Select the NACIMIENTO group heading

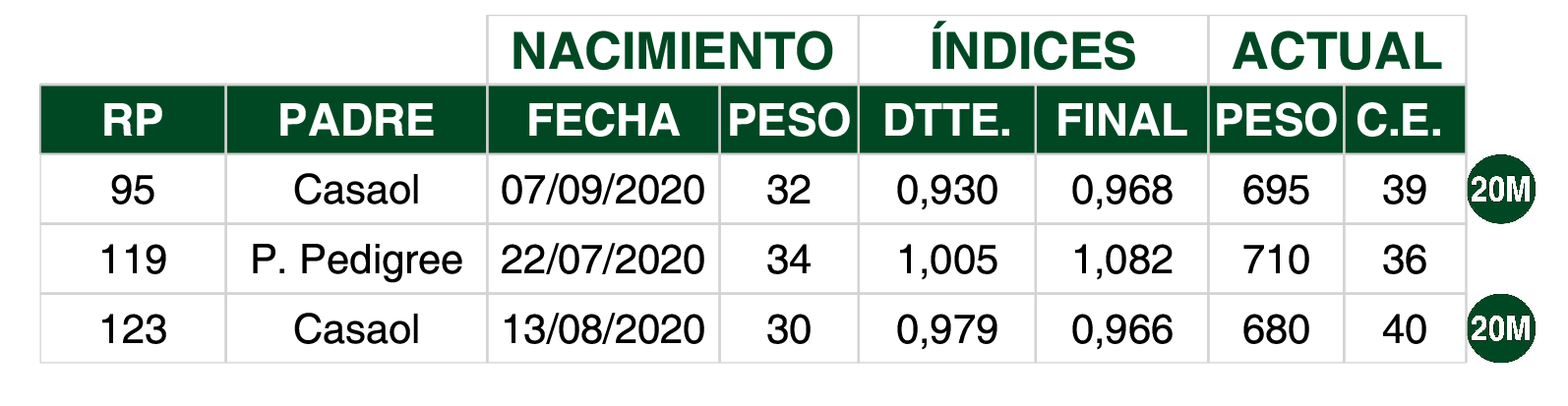coord(673,50)
